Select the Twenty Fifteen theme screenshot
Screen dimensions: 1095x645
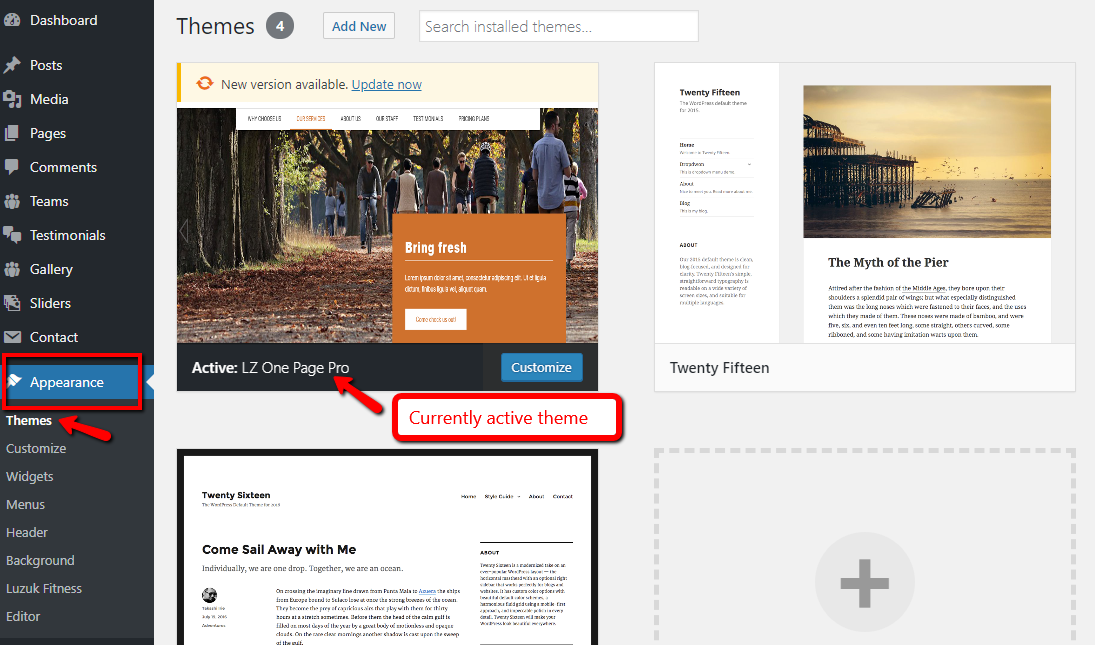tap(865, 203)
